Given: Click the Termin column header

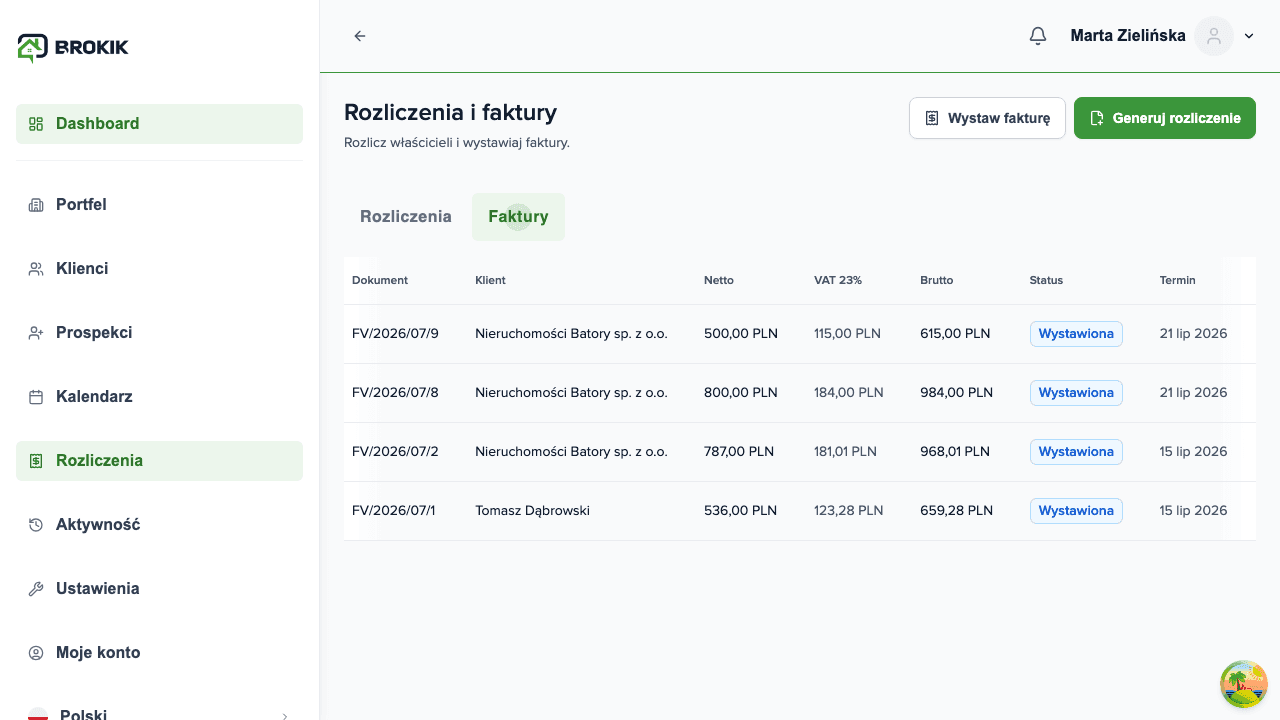Looking at the screenshot, I should click(1178, 281).
